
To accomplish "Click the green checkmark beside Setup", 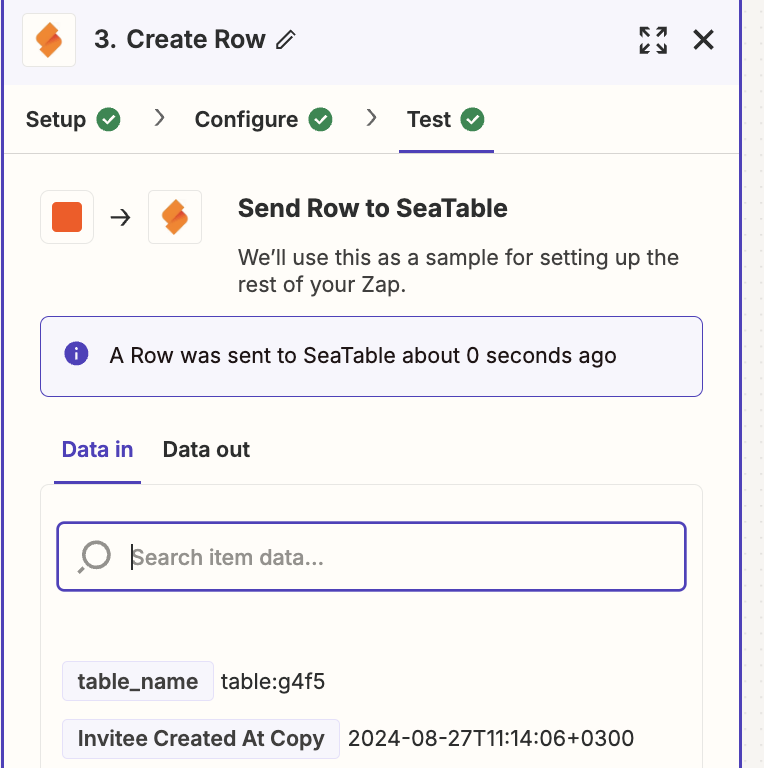I will pos(108,120).
